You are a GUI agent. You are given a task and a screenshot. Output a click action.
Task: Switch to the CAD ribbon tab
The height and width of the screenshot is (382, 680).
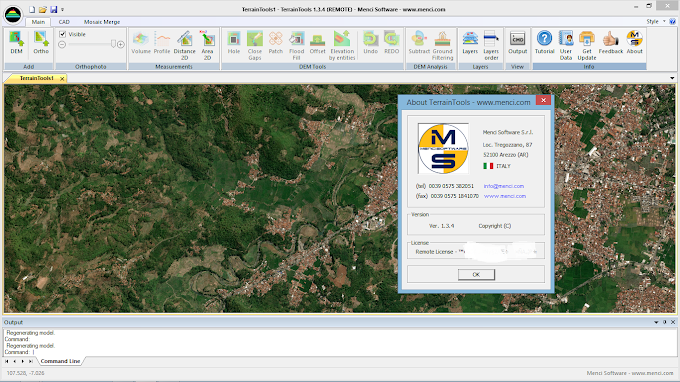point(64,22)
